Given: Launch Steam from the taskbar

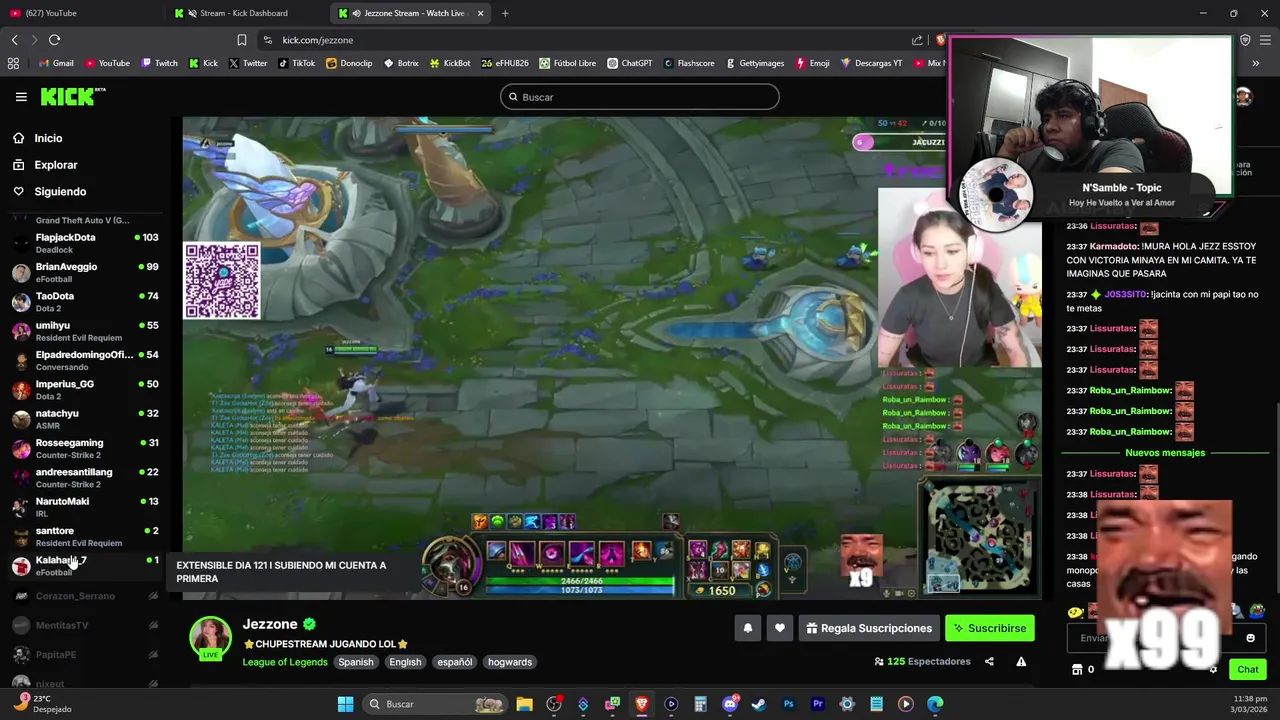Looking at the screenshot, I should (x=759, y=704).
